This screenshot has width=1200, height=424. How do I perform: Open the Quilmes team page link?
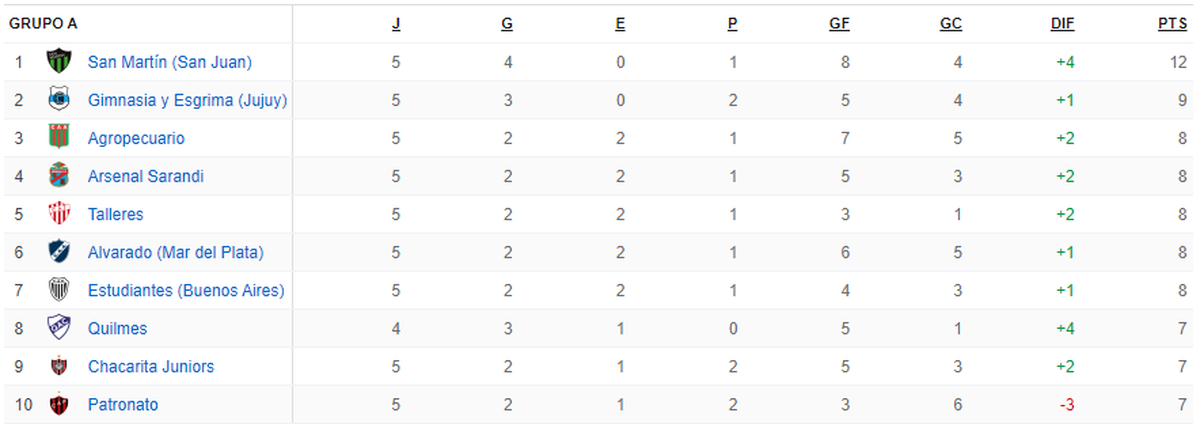tap(118, 328)
